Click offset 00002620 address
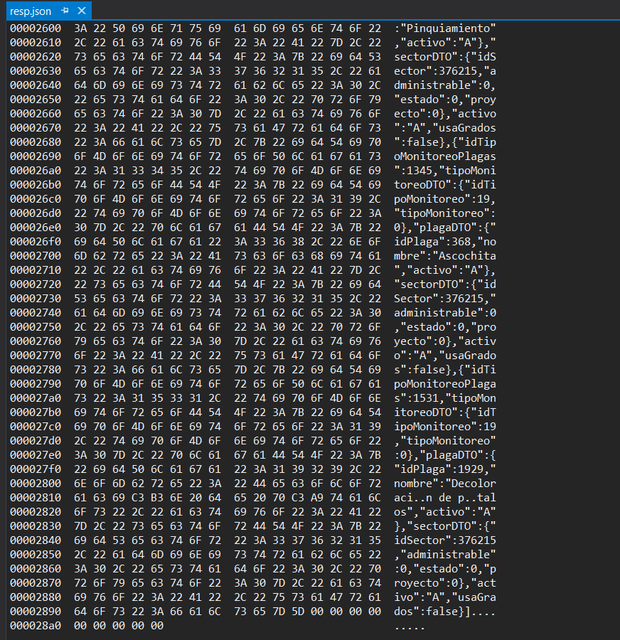This screenshot has height=640, width=620. tap(36, 57)
